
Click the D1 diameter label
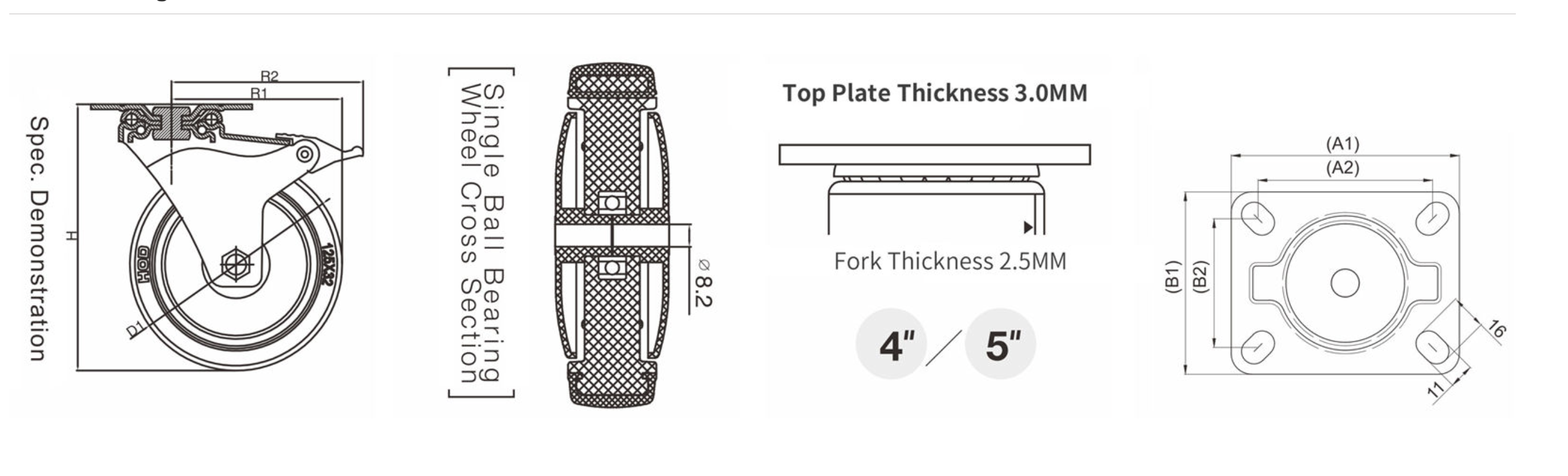tap(136, 329)
